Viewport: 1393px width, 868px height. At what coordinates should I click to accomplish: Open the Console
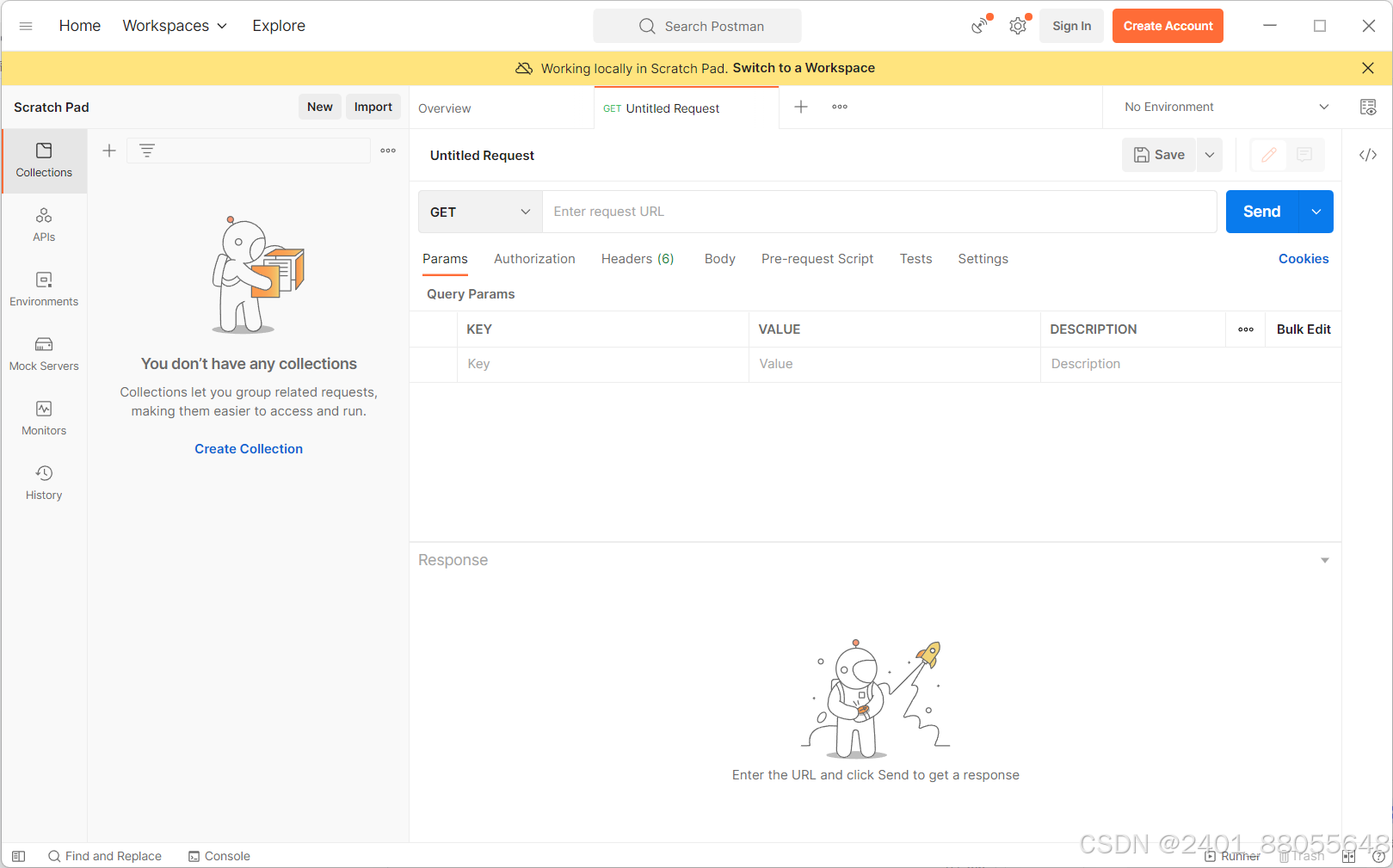pos(219,856)
